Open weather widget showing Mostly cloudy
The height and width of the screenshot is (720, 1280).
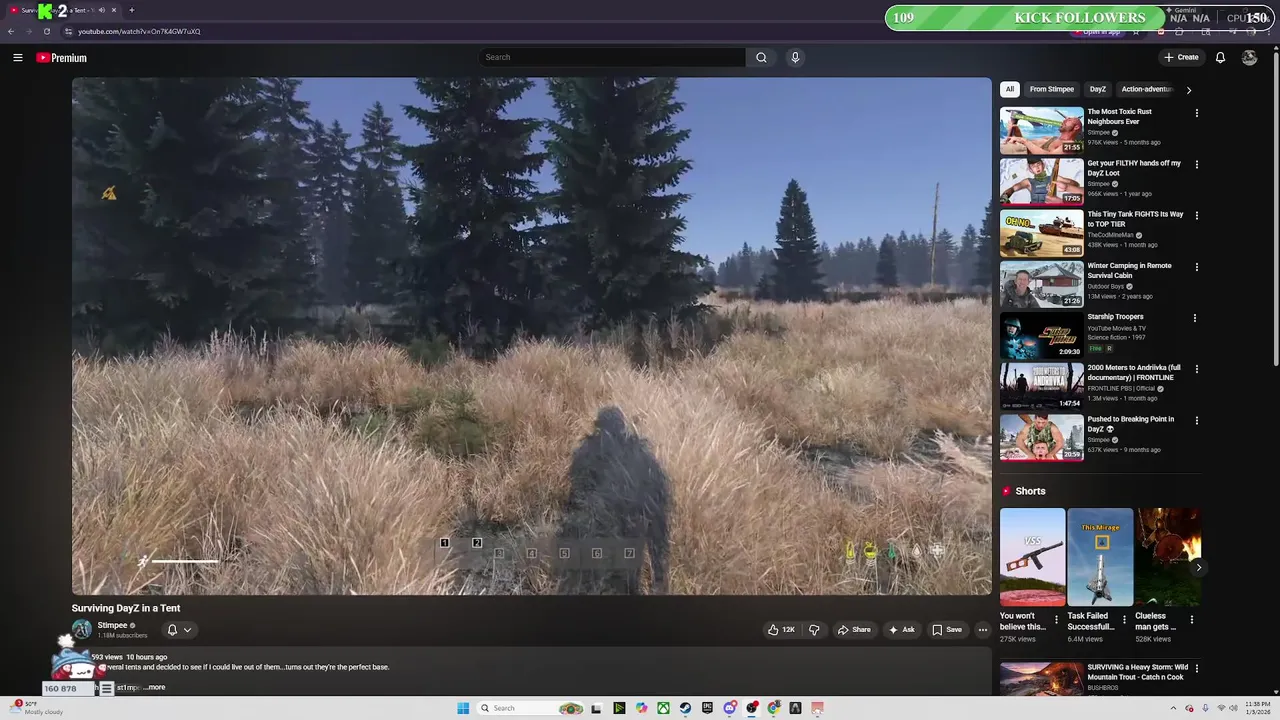tap(36, 708)
